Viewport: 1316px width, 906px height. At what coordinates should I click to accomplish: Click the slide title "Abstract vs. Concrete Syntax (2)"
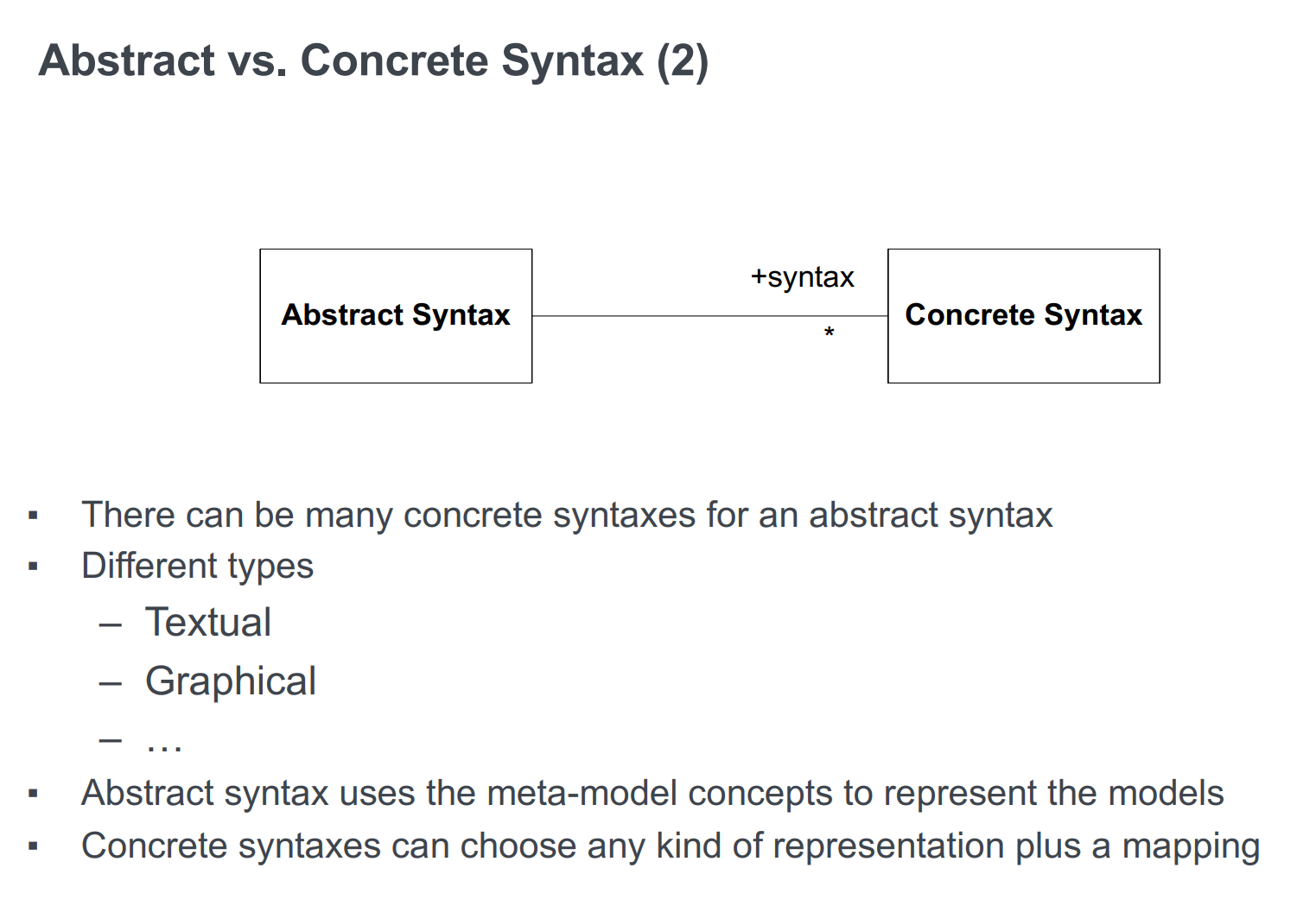[373, 61]
